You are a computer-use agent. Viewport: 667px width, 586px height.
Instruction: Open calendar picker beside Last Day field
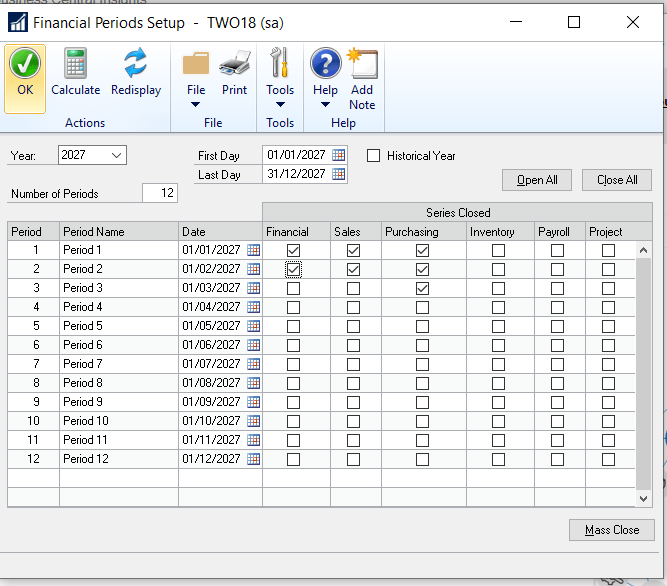[x=339, y=174]
